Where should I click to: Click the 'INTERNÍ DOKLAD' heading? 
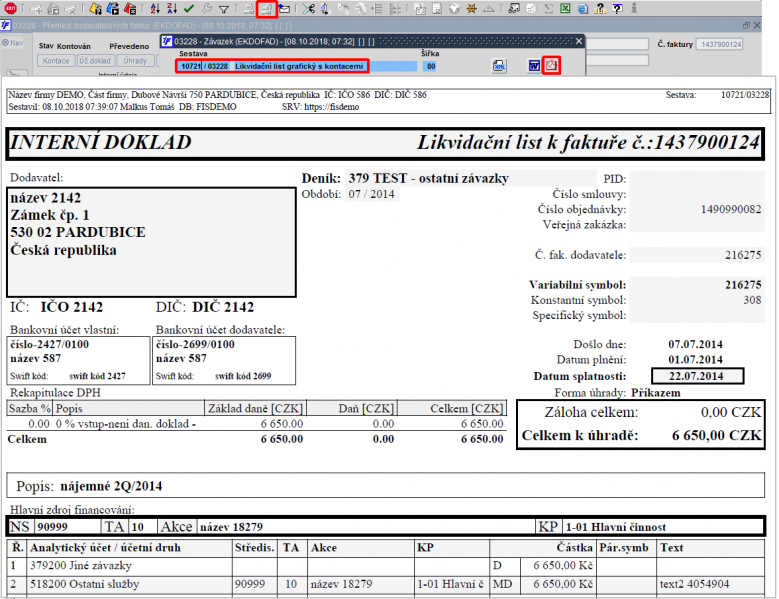100,143
